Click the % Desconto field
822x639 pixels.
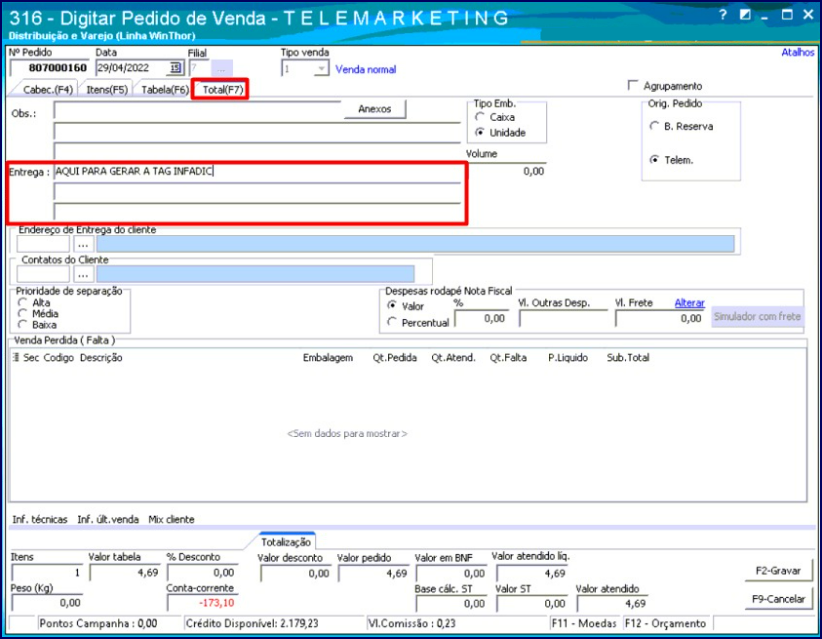tap(202, 572)
